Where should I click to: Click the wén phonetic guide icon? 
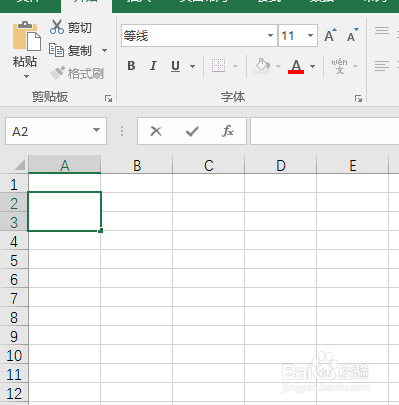[x=339, y=66]
